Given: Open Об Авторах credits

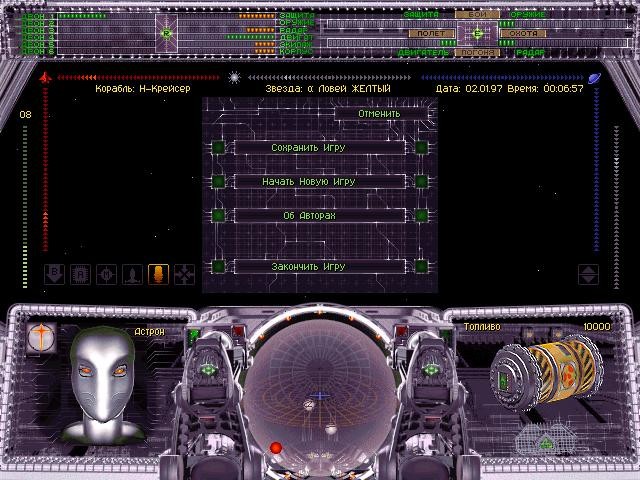Looking at the screenshot, I should point(320,216).
